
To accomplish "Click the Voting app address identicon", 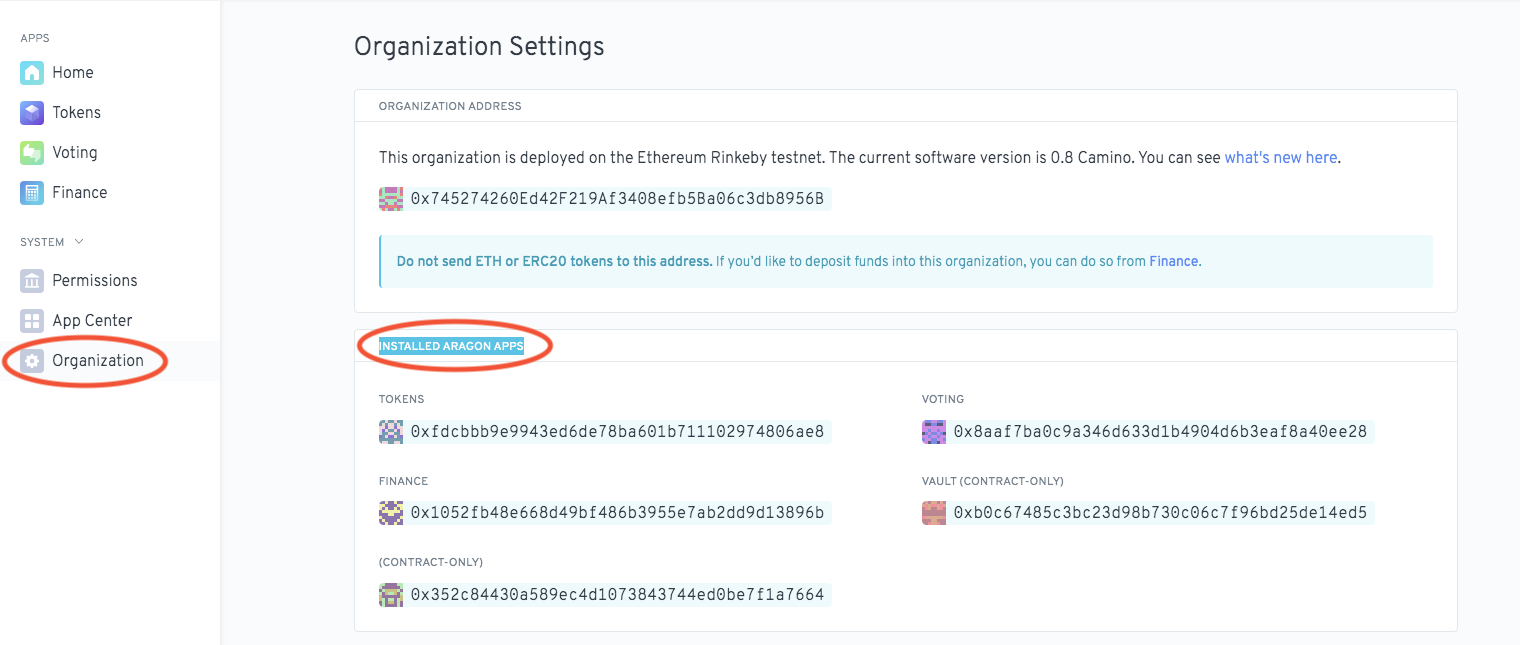I will pyautogui.click(x=934, y=432).
